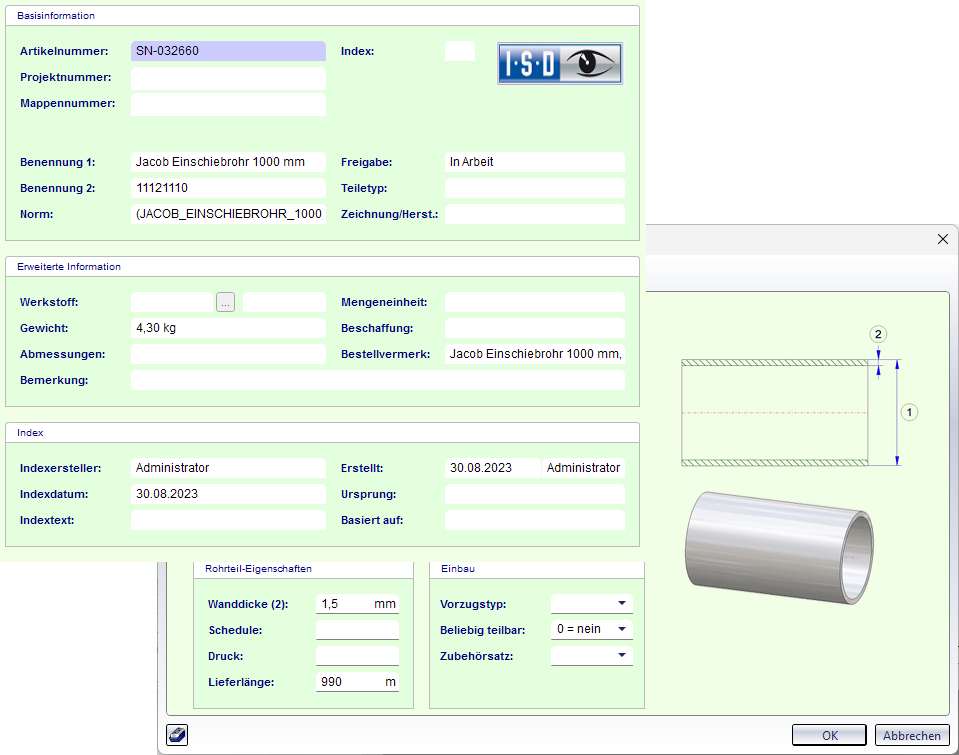Click the Mengeneinheit input field
Image resolution: width=959 pixels, height=755 pixels.
point(535,302)
